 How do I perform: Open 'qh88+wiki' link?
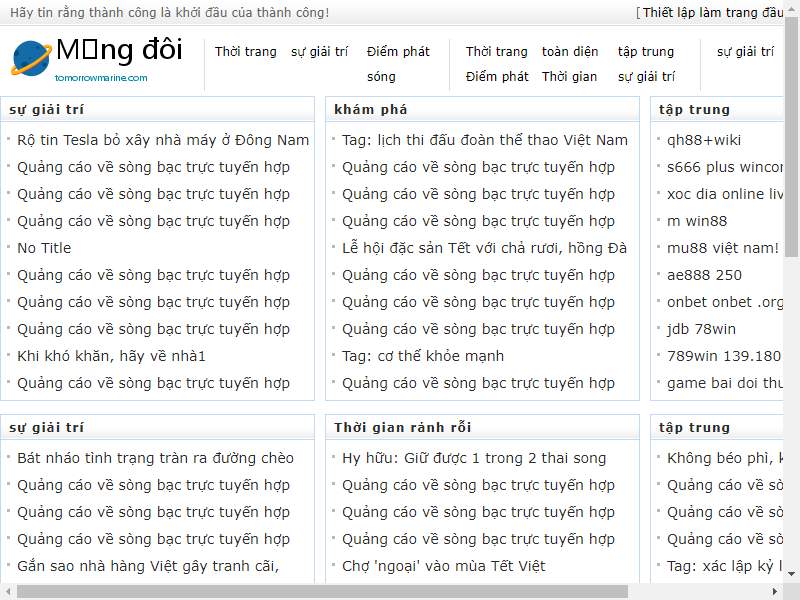coord(704,140)
